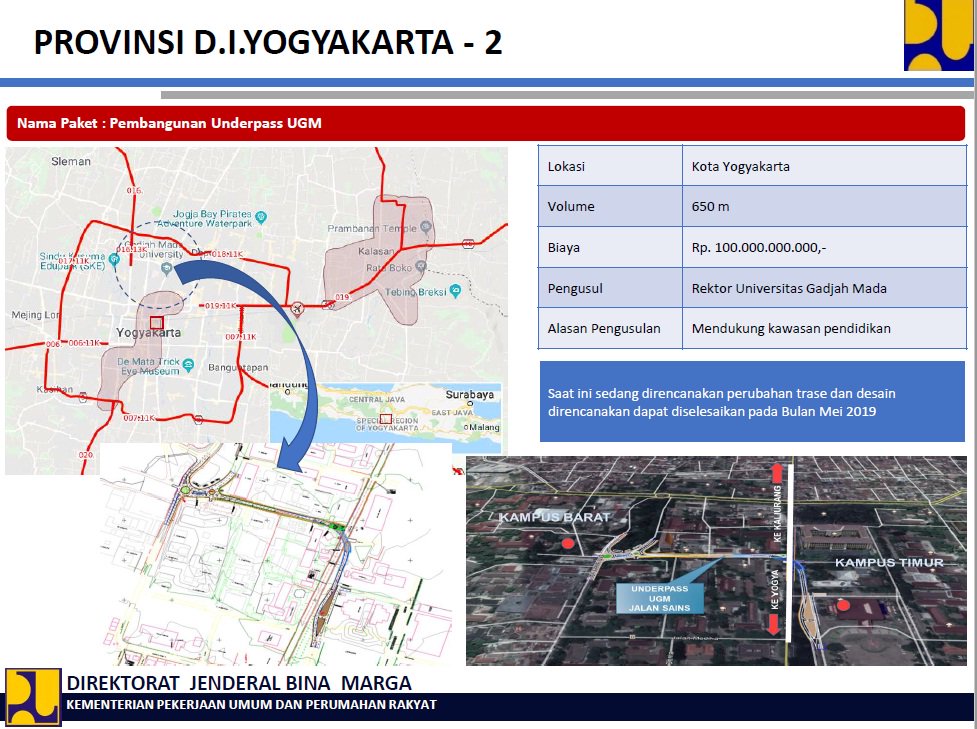Click the blue Underpass UGM Jalan Sains callout
Screen dimensions: 977x729
click(659, 598)
